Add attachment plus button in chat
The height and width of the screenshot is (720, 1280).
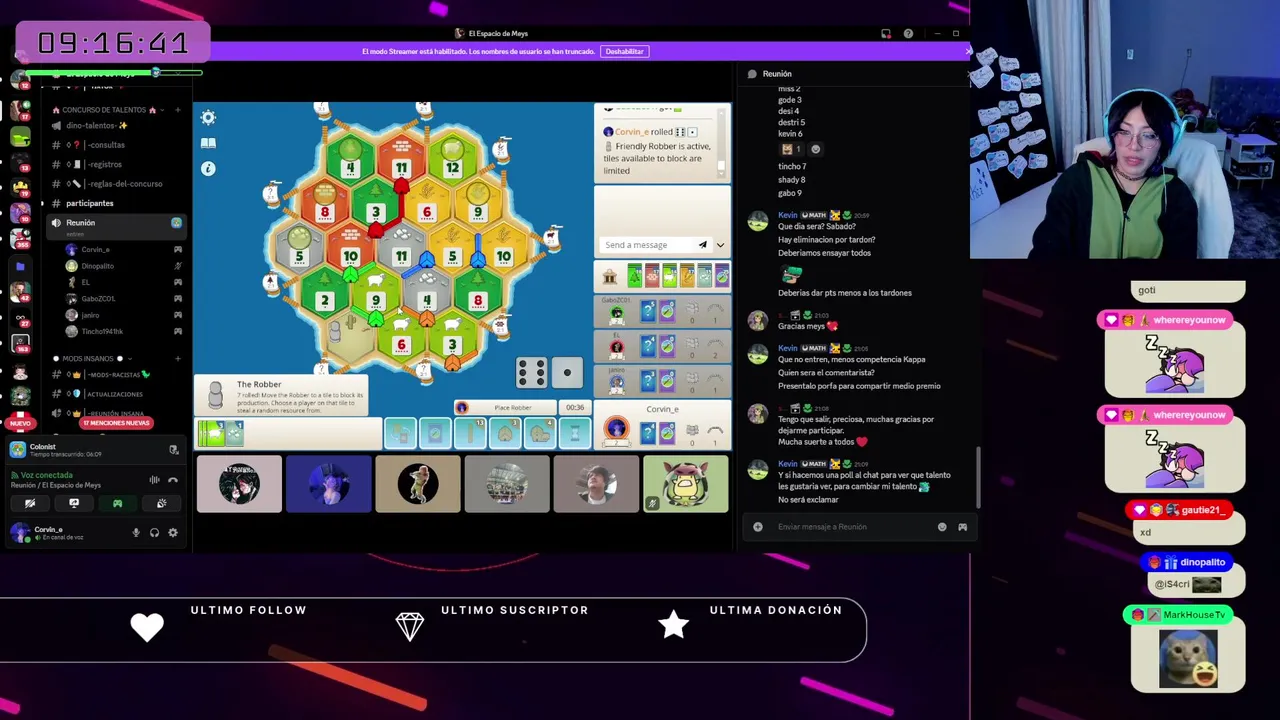click(x=758, y=527)
